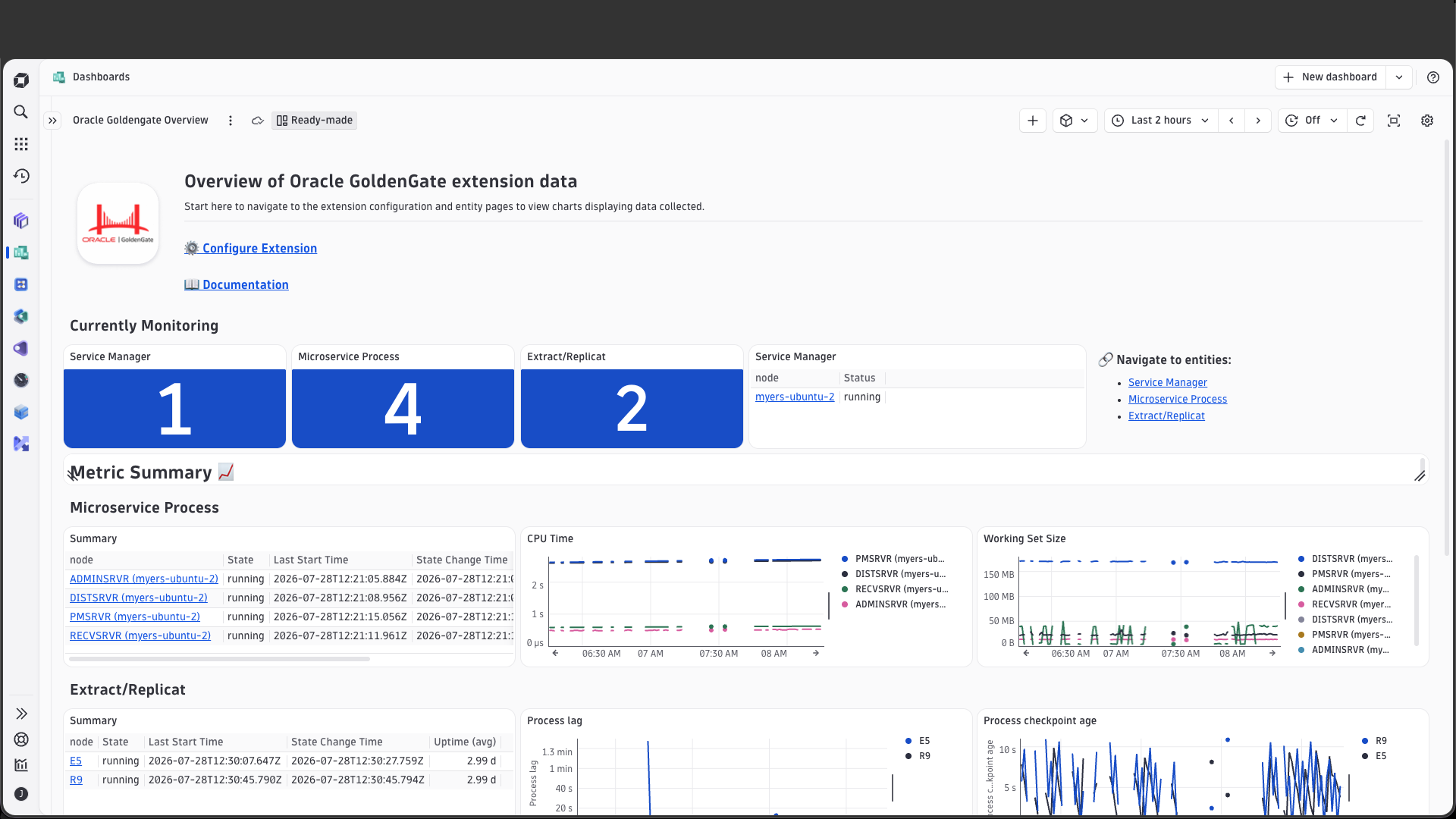Toggle ADMINSRVR series in CPU Time legend
1456x819 pixels.
tap(893, 604)
